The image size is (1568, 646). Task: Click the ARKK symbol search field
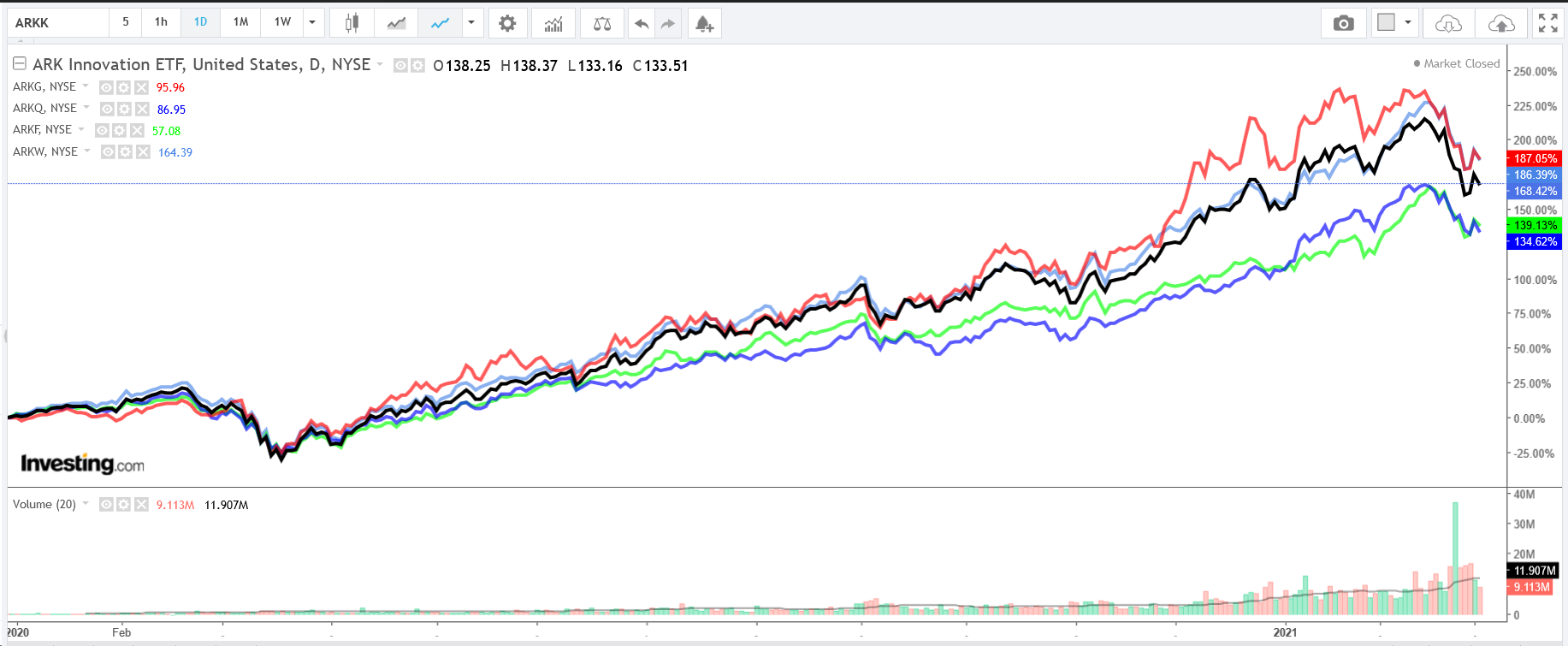click(x=58, y=23)
